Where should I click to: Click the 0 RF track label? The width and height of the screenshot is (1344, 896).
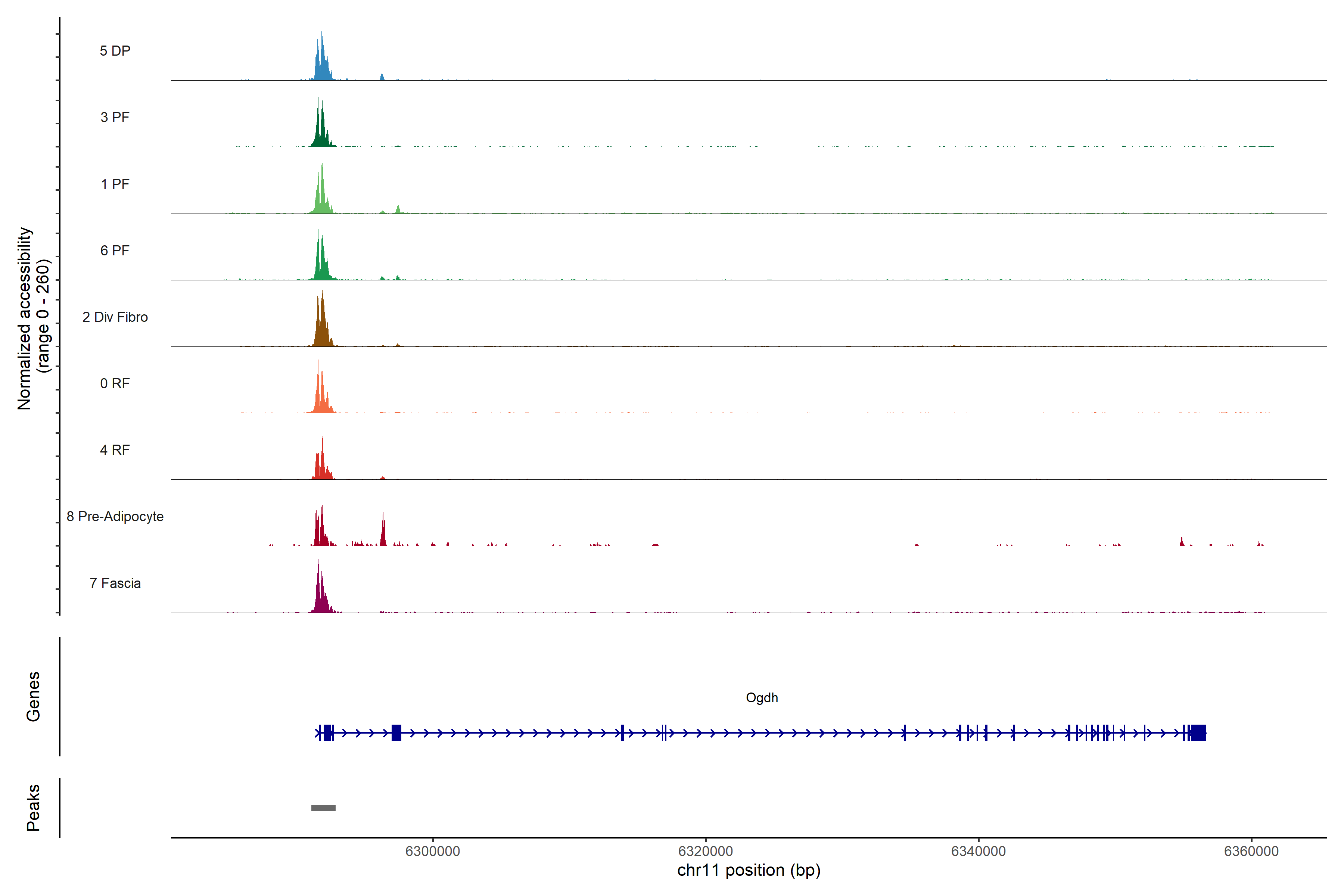[115, 383]
